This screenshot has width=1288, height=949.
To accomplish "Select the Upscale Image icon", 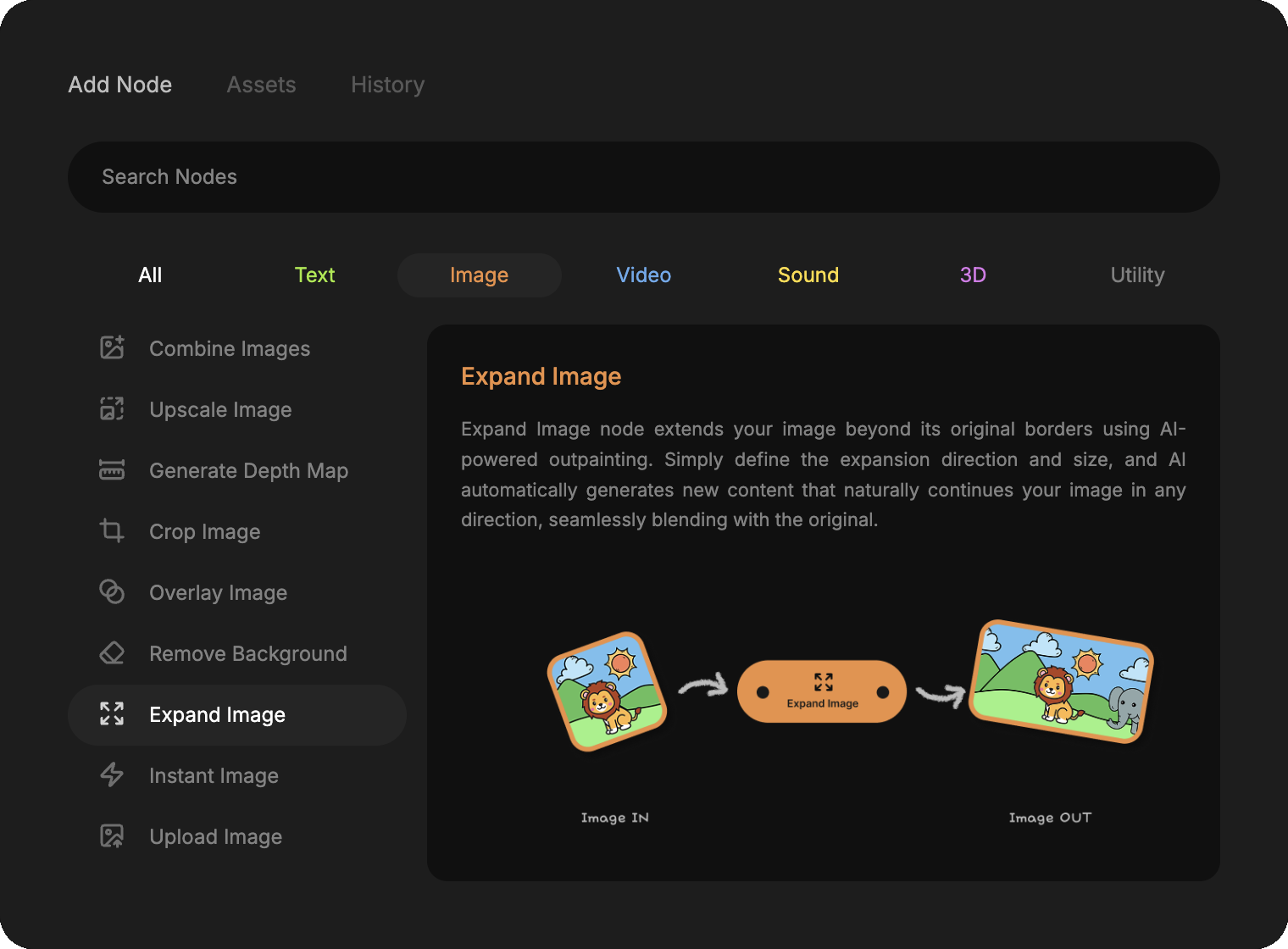I will point(112,408).
